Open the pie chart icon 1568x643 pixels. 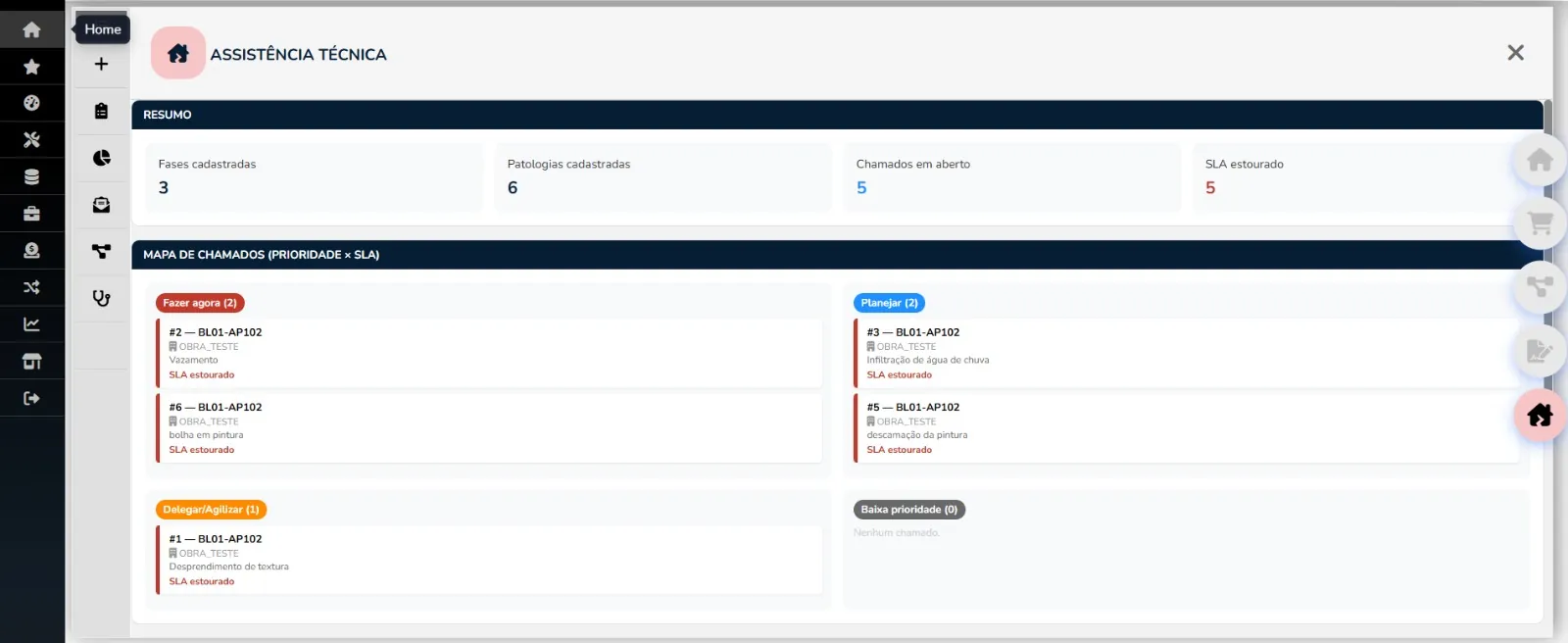(x=101, y=158)
